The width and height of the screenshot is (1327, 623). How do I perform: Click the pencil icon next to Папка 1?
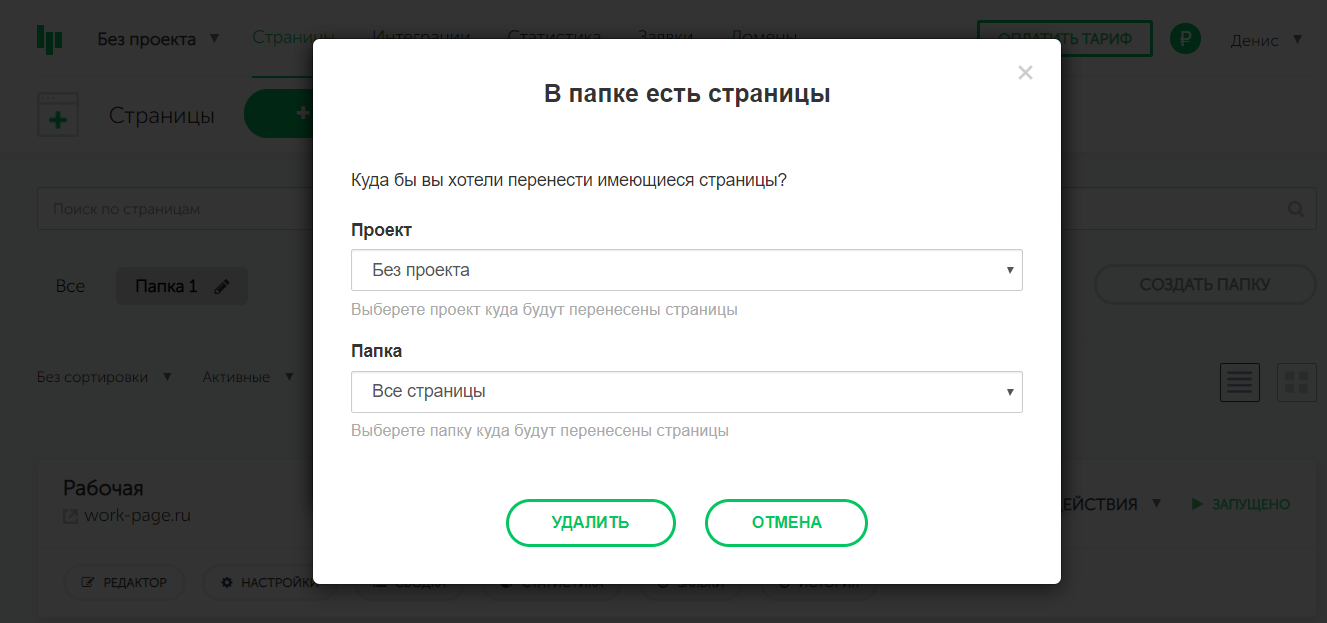coord(222,287)
